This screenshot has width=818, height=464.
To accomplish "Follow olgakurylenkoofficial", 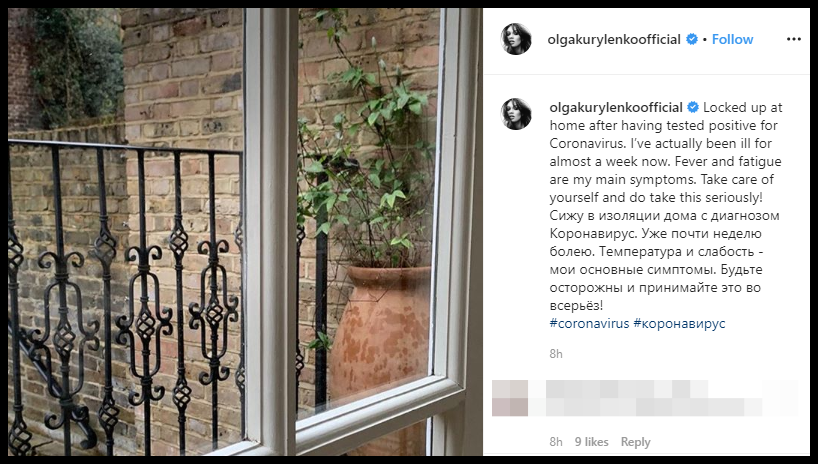I will coord(732,39).
